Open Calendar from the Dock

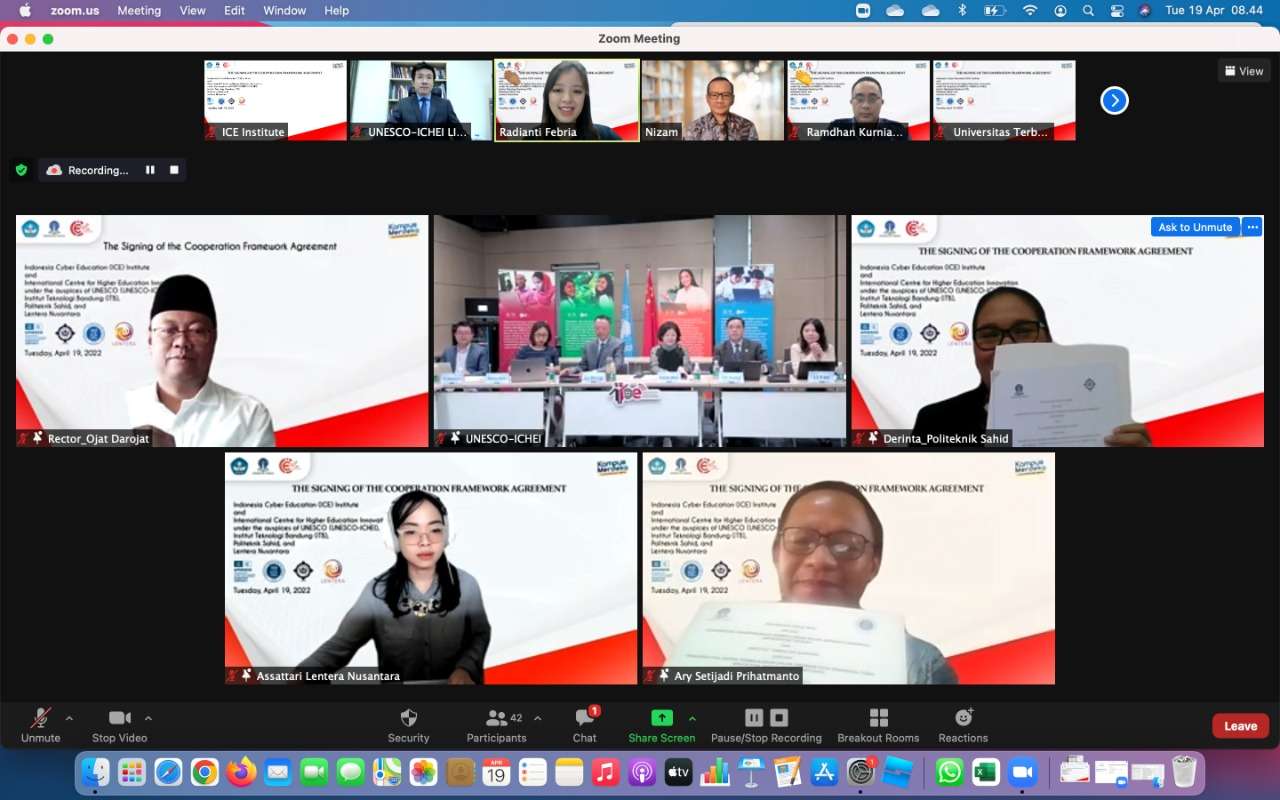496,772
